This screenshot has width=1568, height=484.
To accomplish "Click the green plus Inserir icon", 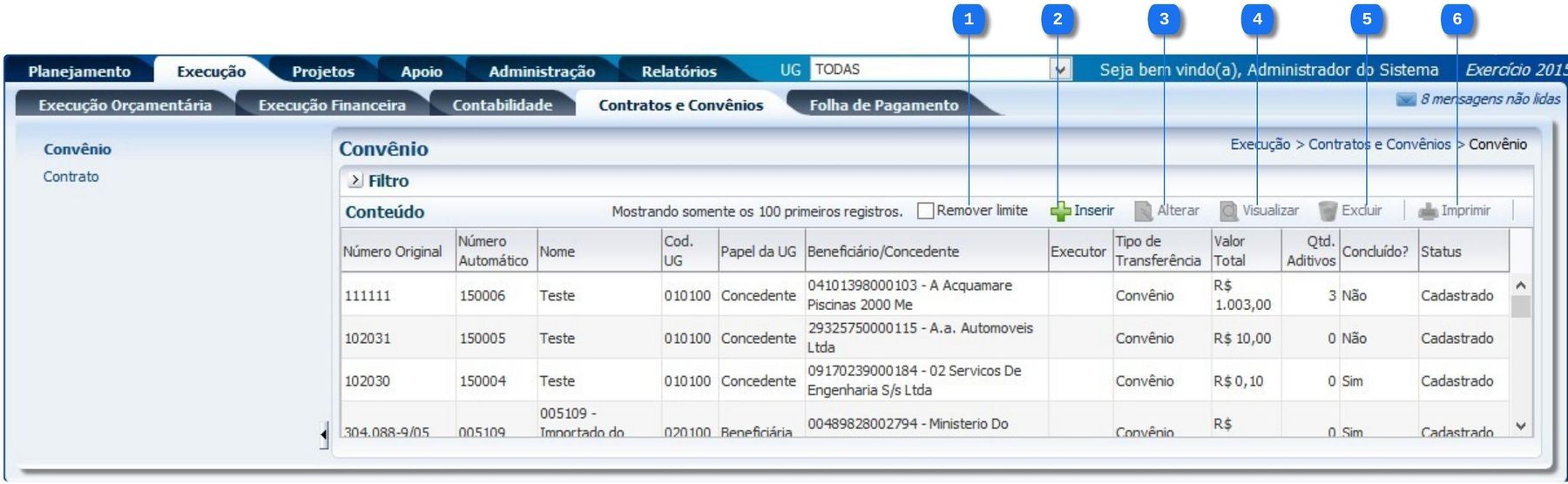I will (1060, 212).
